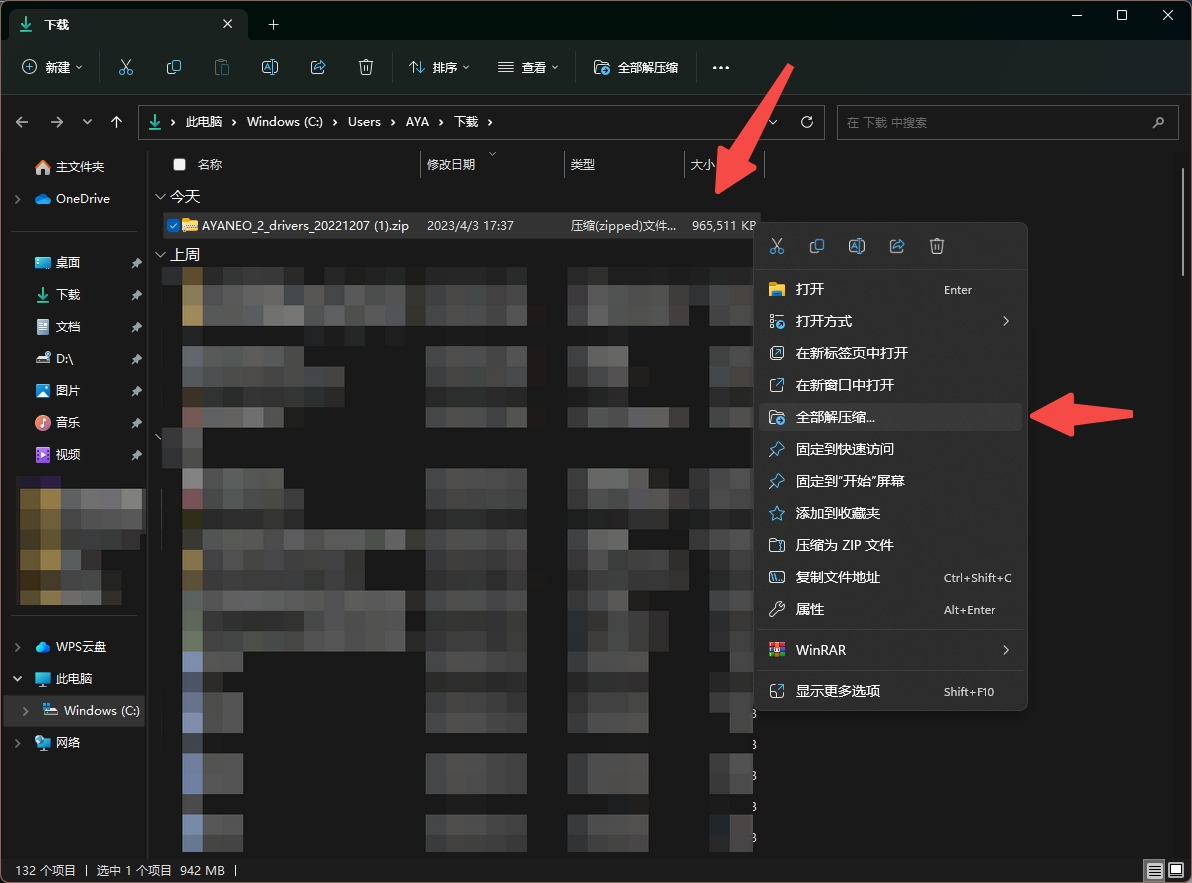Expand the OneDrive tree node

click(x=18, y=199)
